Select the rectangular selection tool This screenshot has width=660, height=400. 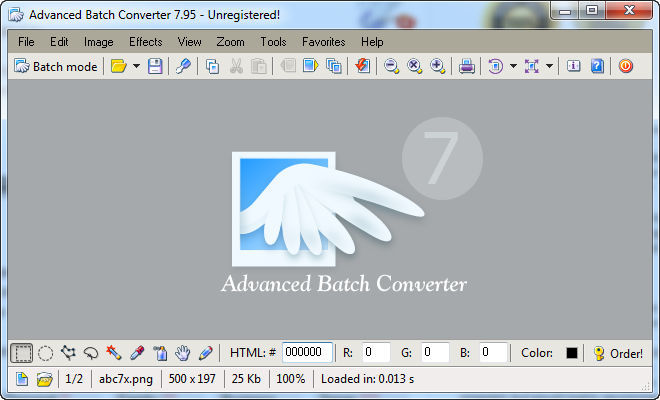coord(21,353)
